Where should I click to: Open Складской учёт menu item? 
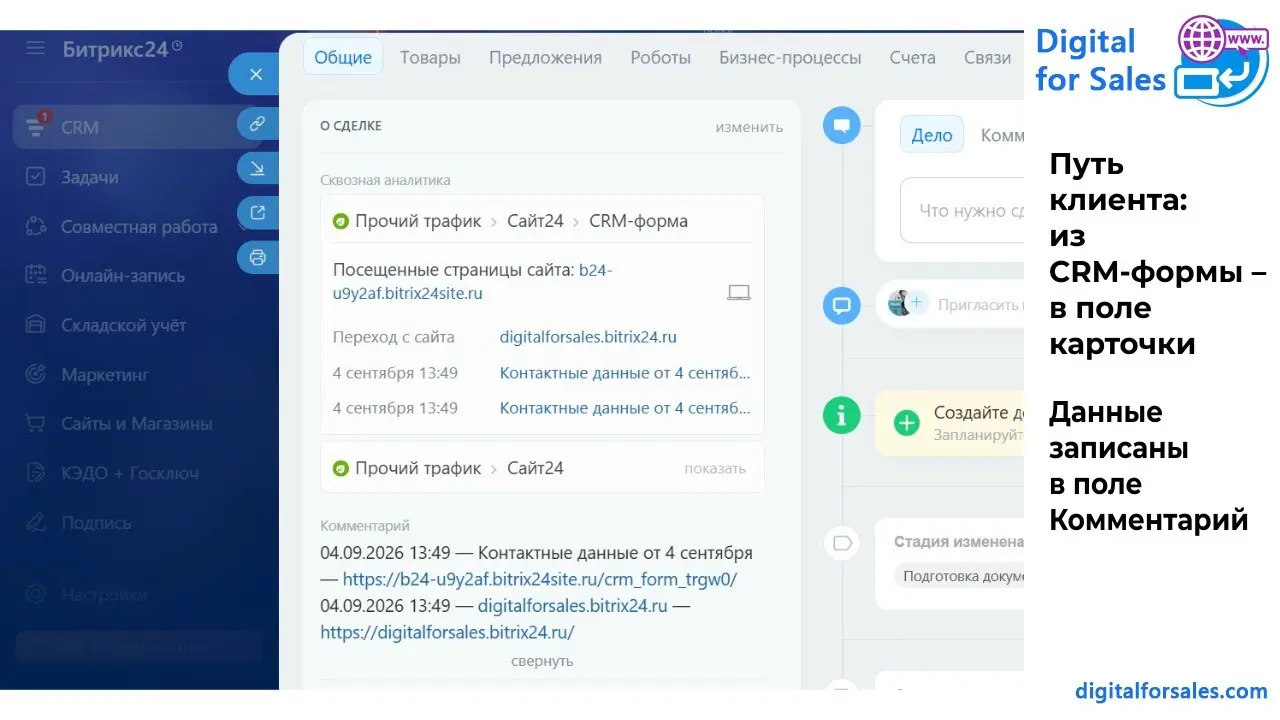[x=123, y=325]
